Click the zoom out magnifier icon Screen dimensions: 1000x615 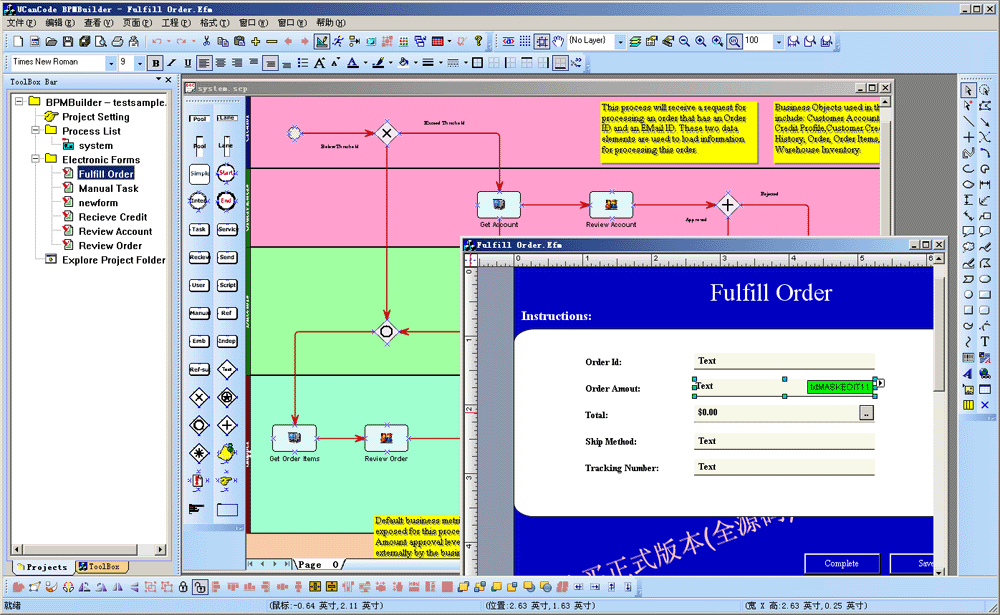point(685,42)
